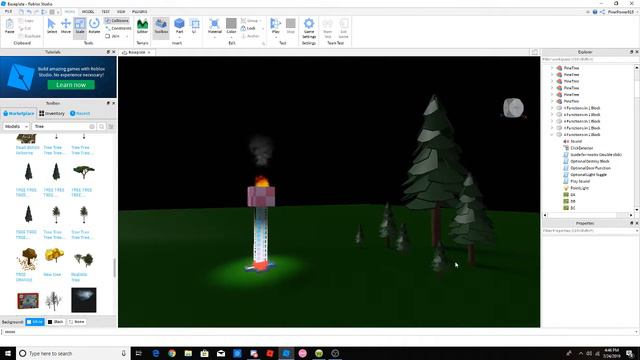This screenshot has height=360, width=640.
Task: Switch to the PLUGINS ribbon tab
Action: tap(140, 12)
